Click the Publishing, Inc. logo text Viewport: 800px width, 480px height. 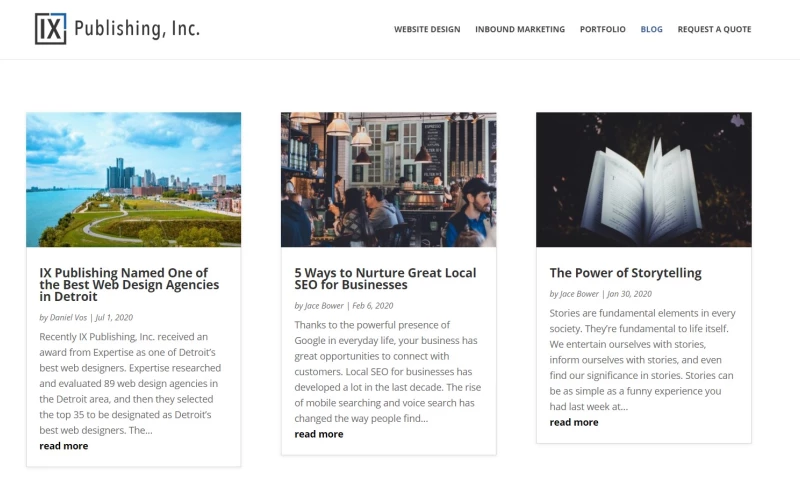point(137,29)
